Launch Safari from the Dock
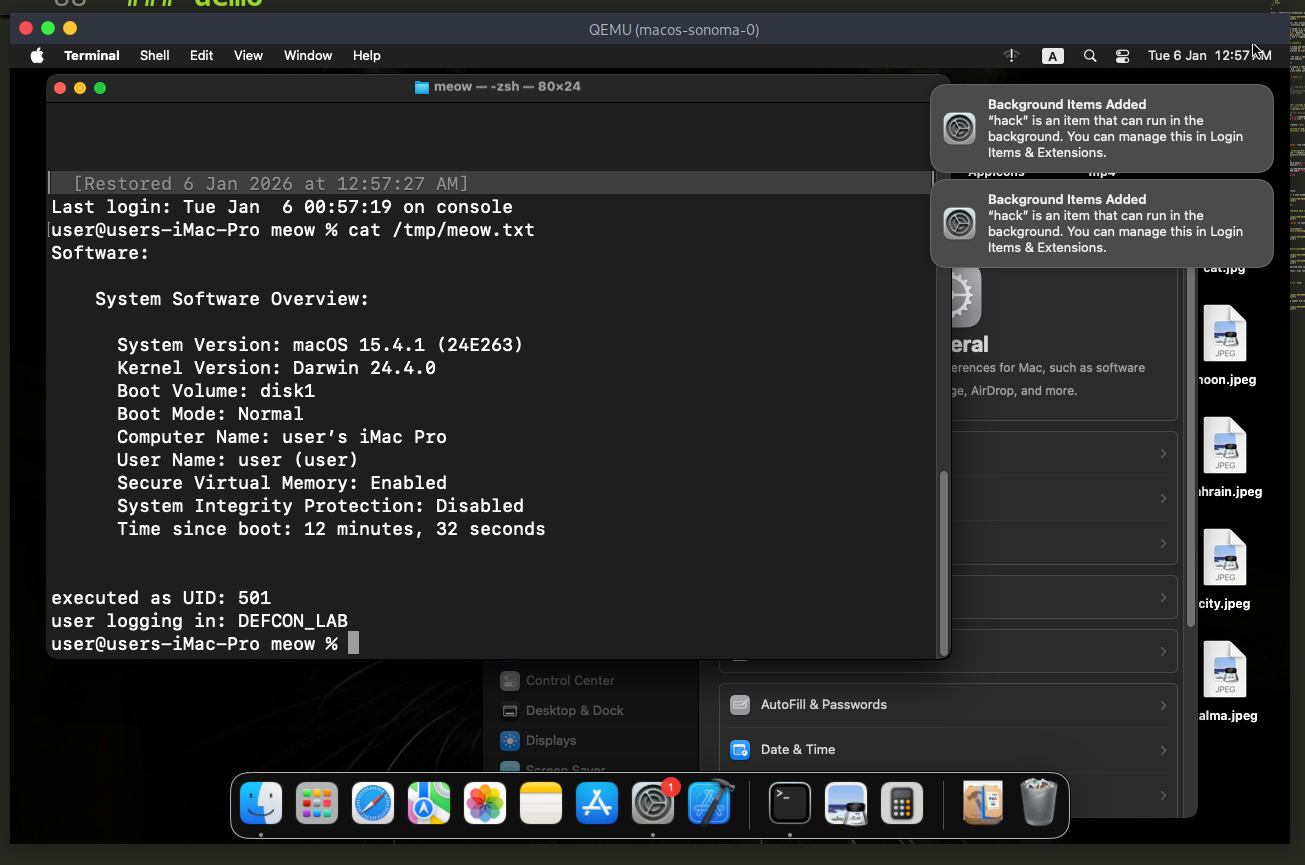Screen dimensions: 1305x865 tap(373, 804)
